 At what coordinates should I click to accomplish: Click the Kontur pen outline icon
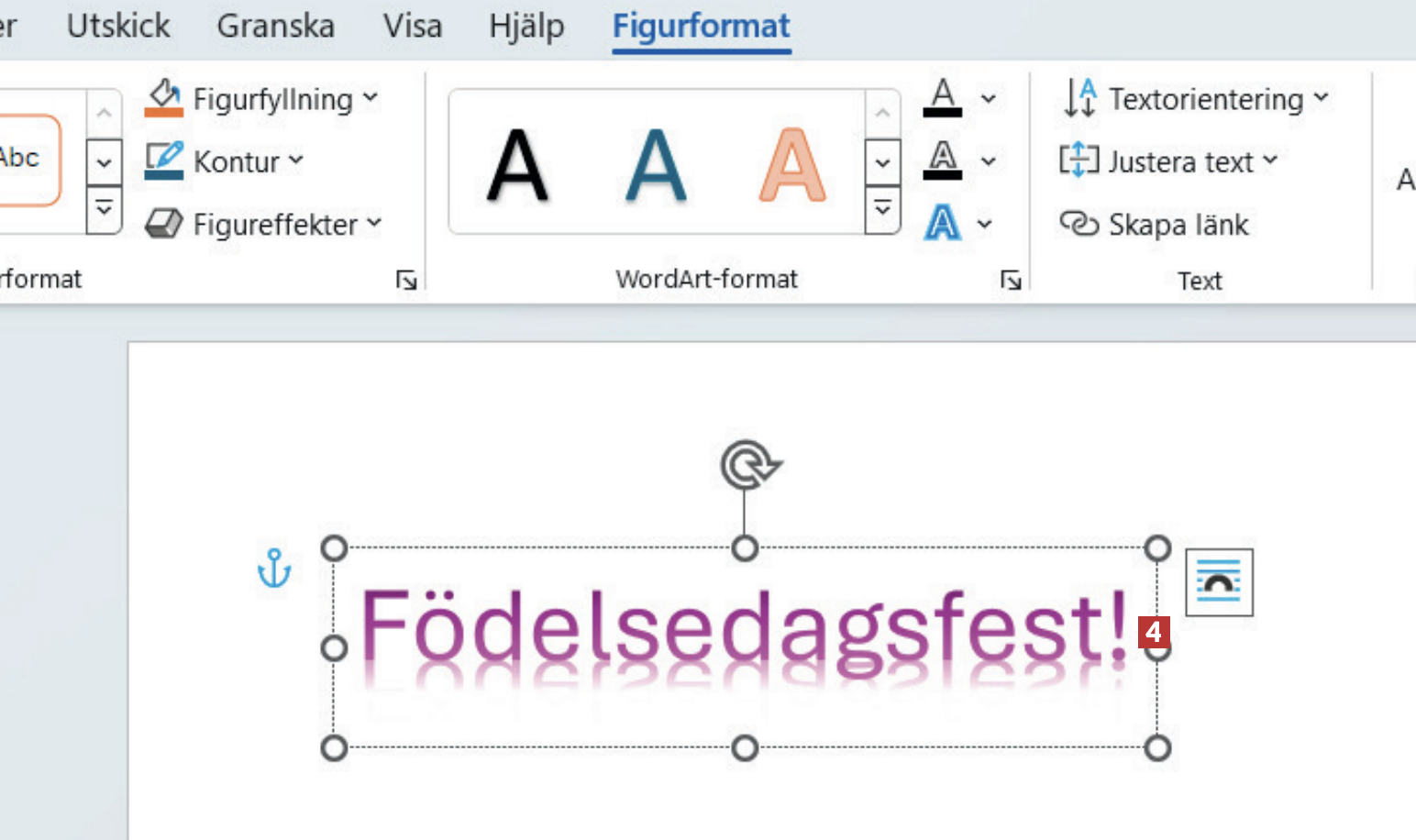coord(164,161)
